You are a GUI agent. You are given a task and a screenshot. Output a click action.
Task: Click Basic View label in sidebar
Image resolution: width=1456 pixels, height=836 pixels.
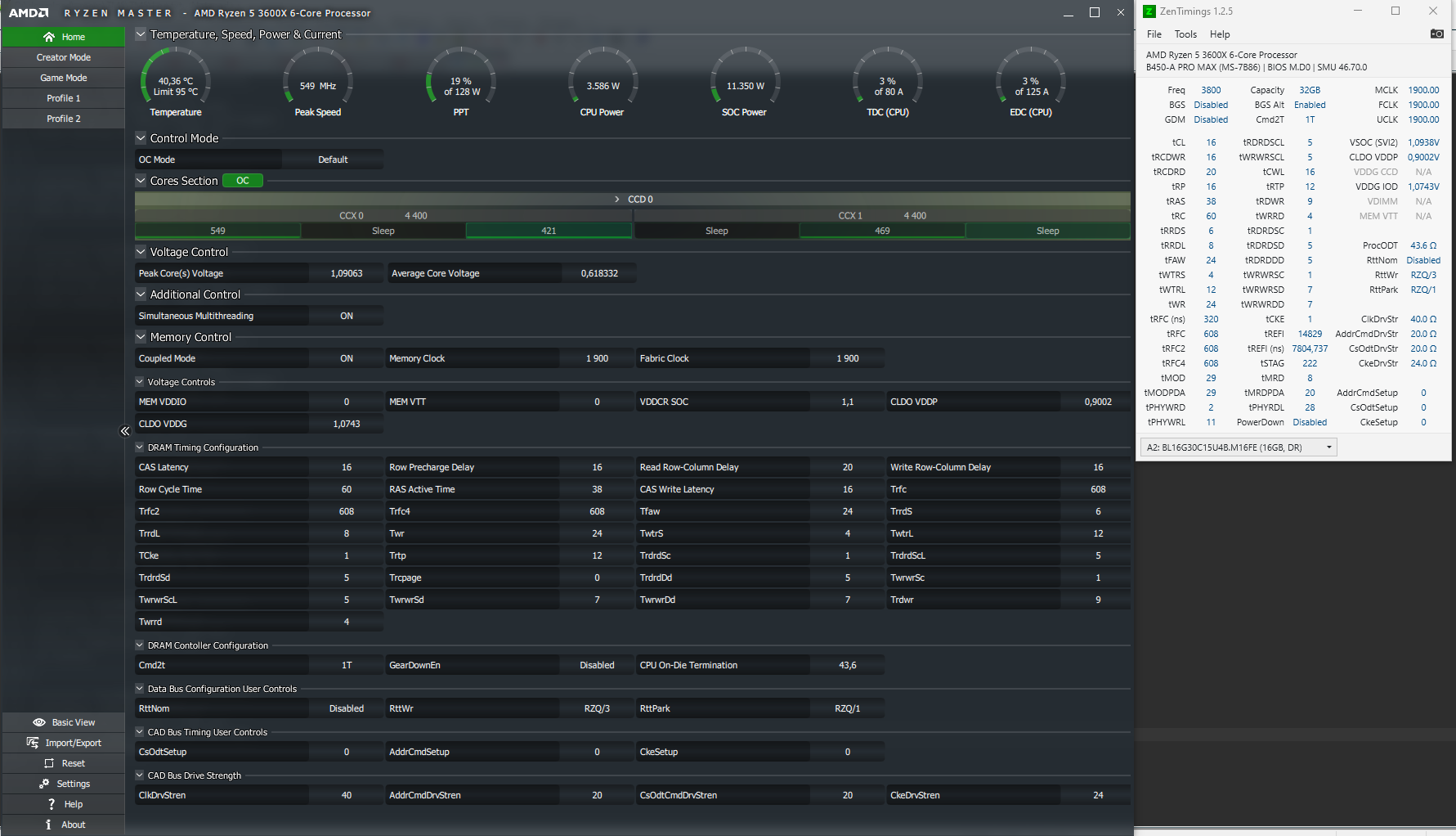(x=74, y=722)
